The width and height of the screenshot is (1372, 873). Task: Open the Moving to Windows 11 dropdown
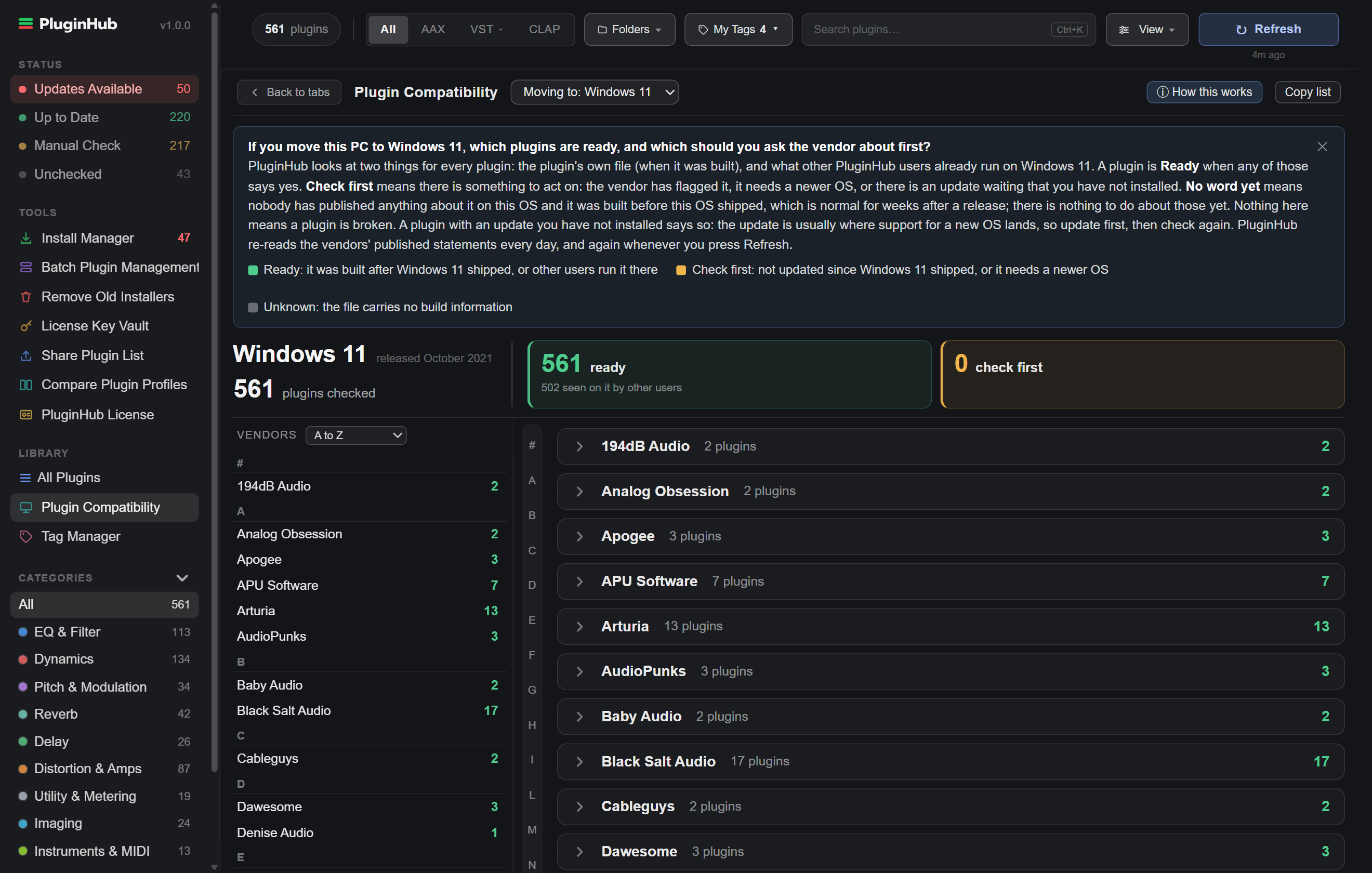tap(594, 92)
